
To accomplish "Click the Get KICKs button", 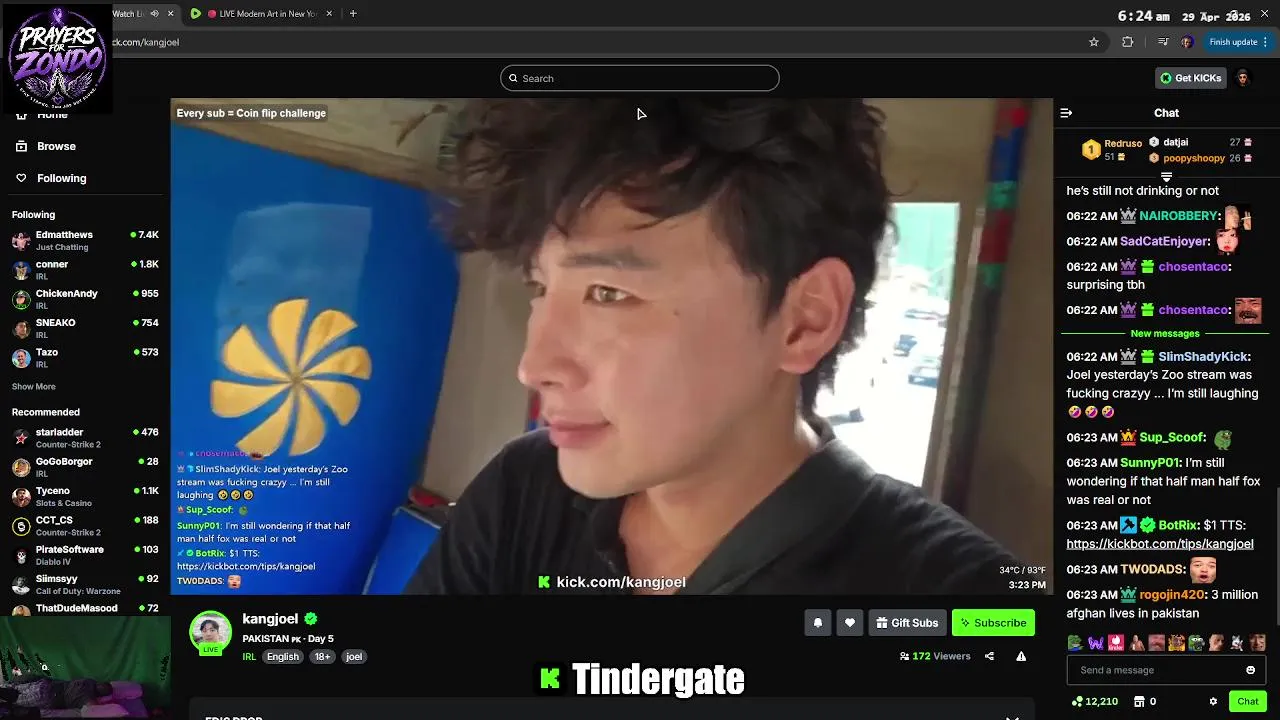I will (1190, 78).
